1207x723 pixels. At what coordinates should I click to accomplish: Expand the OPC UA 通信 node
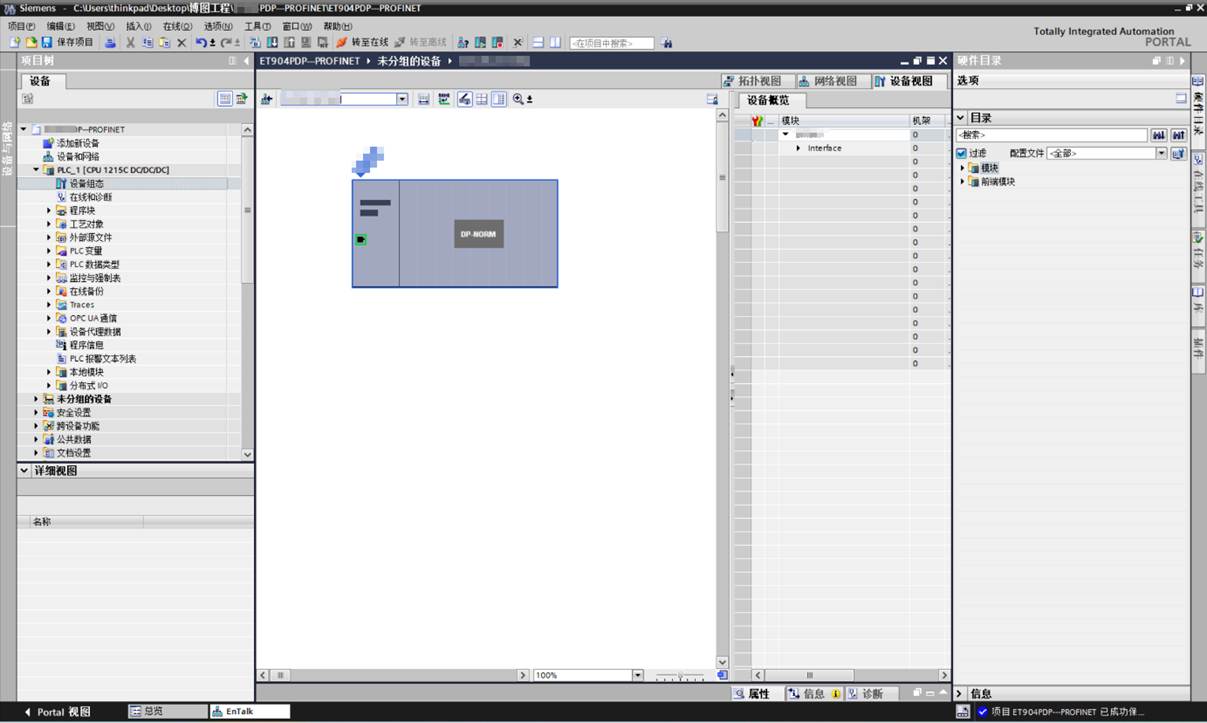click(x=49, y=318)
